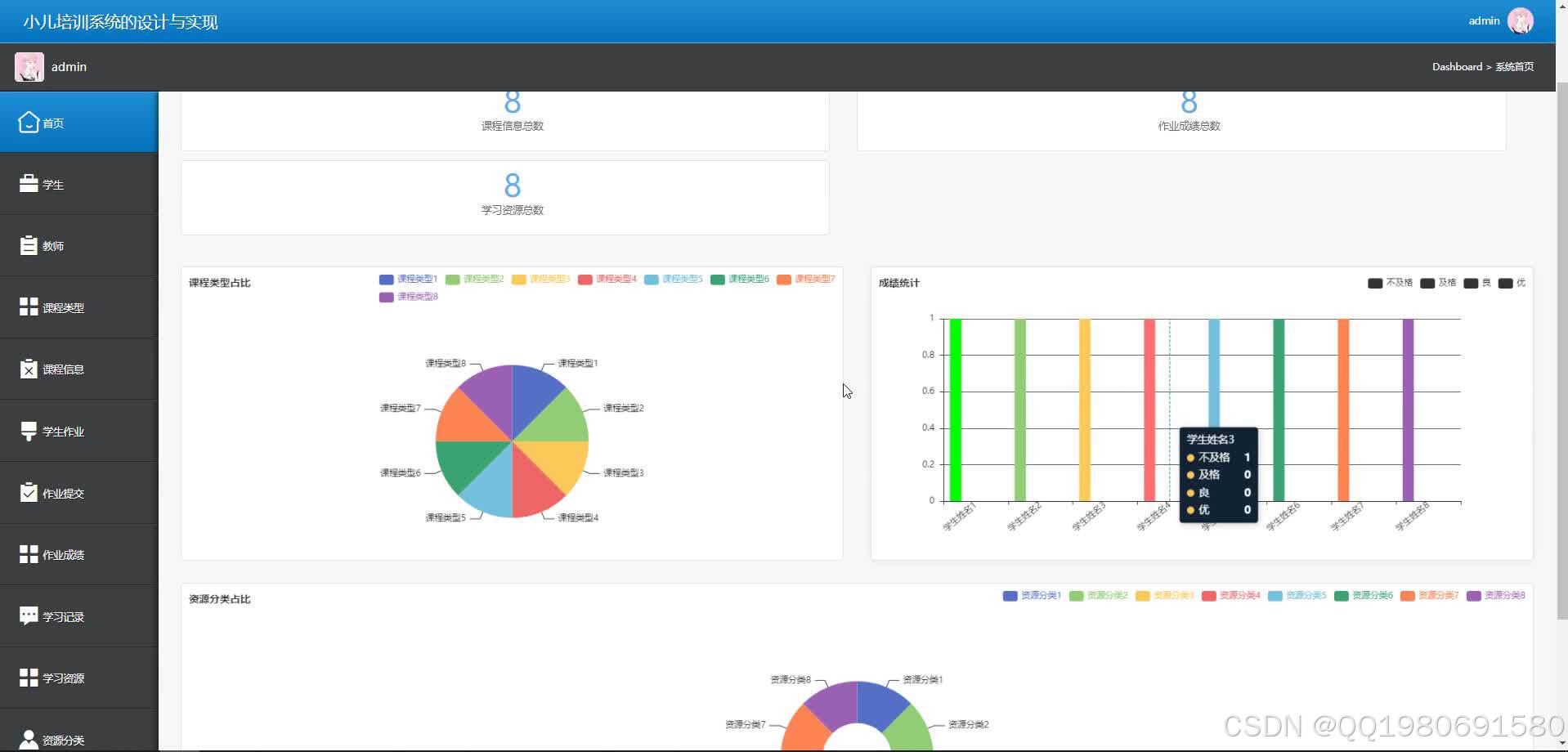
Task: Click the clipboard icon beside 教师
Action: (29, 245)
